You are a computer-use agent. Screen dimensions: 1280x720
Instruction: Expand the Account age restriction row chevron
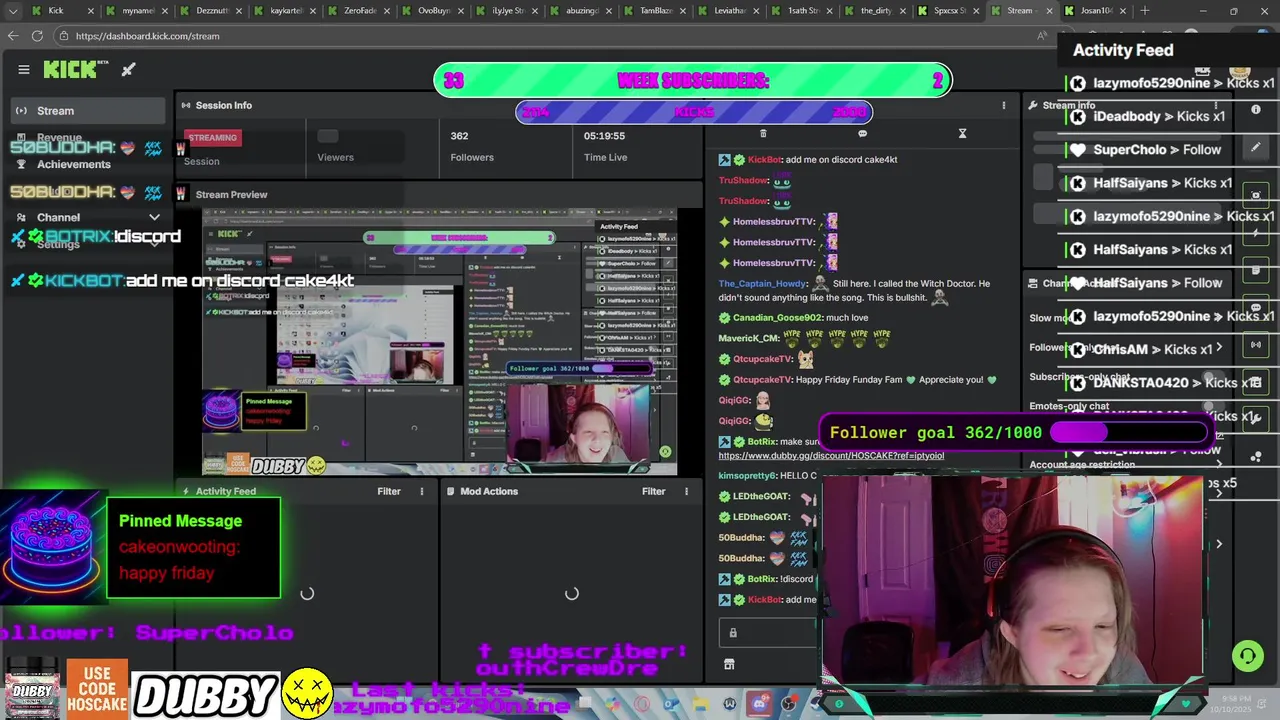point(1219,465)
